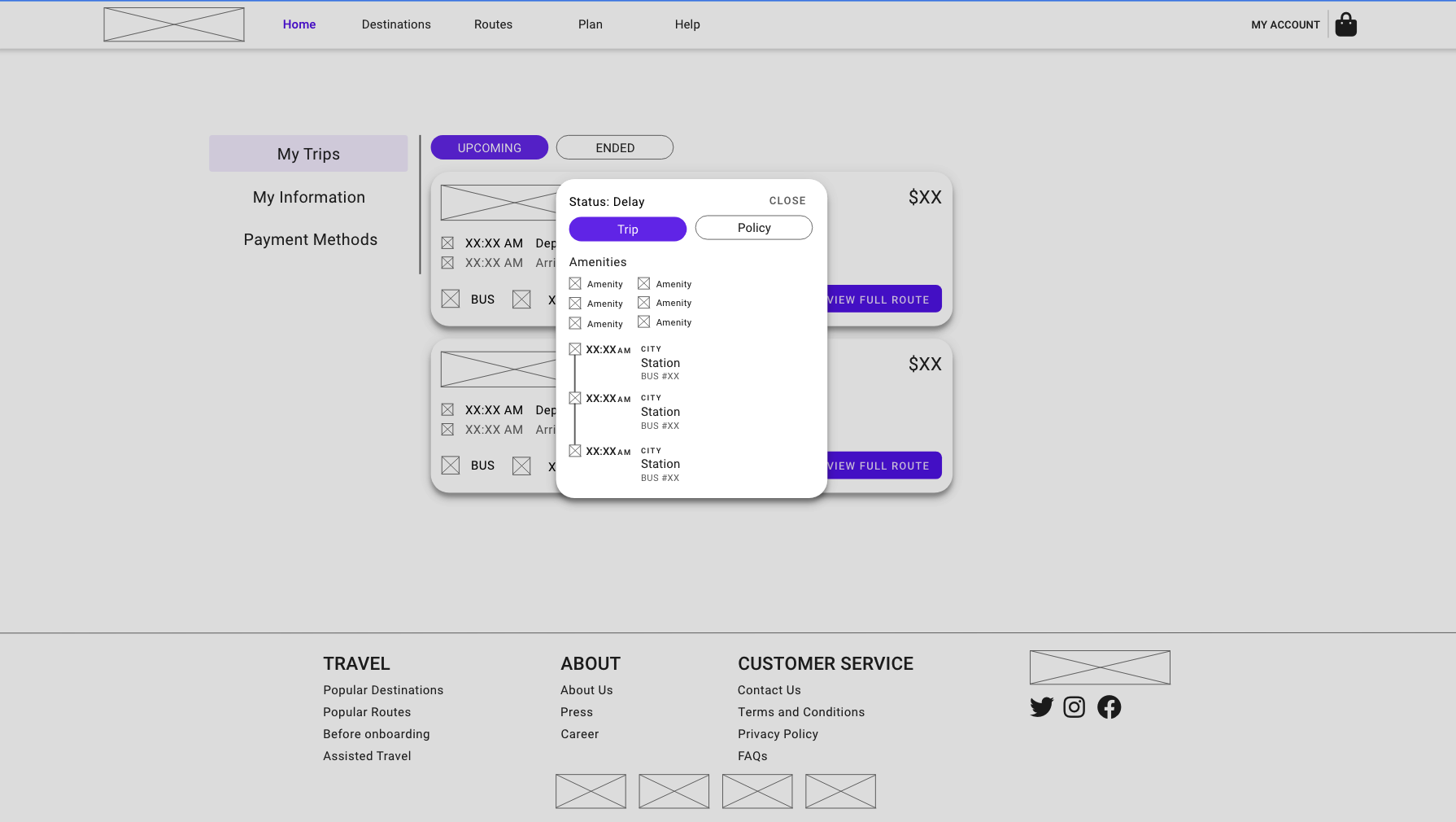Open My Account
The width and height of the screenshot is (1456, 822).
1284,24
